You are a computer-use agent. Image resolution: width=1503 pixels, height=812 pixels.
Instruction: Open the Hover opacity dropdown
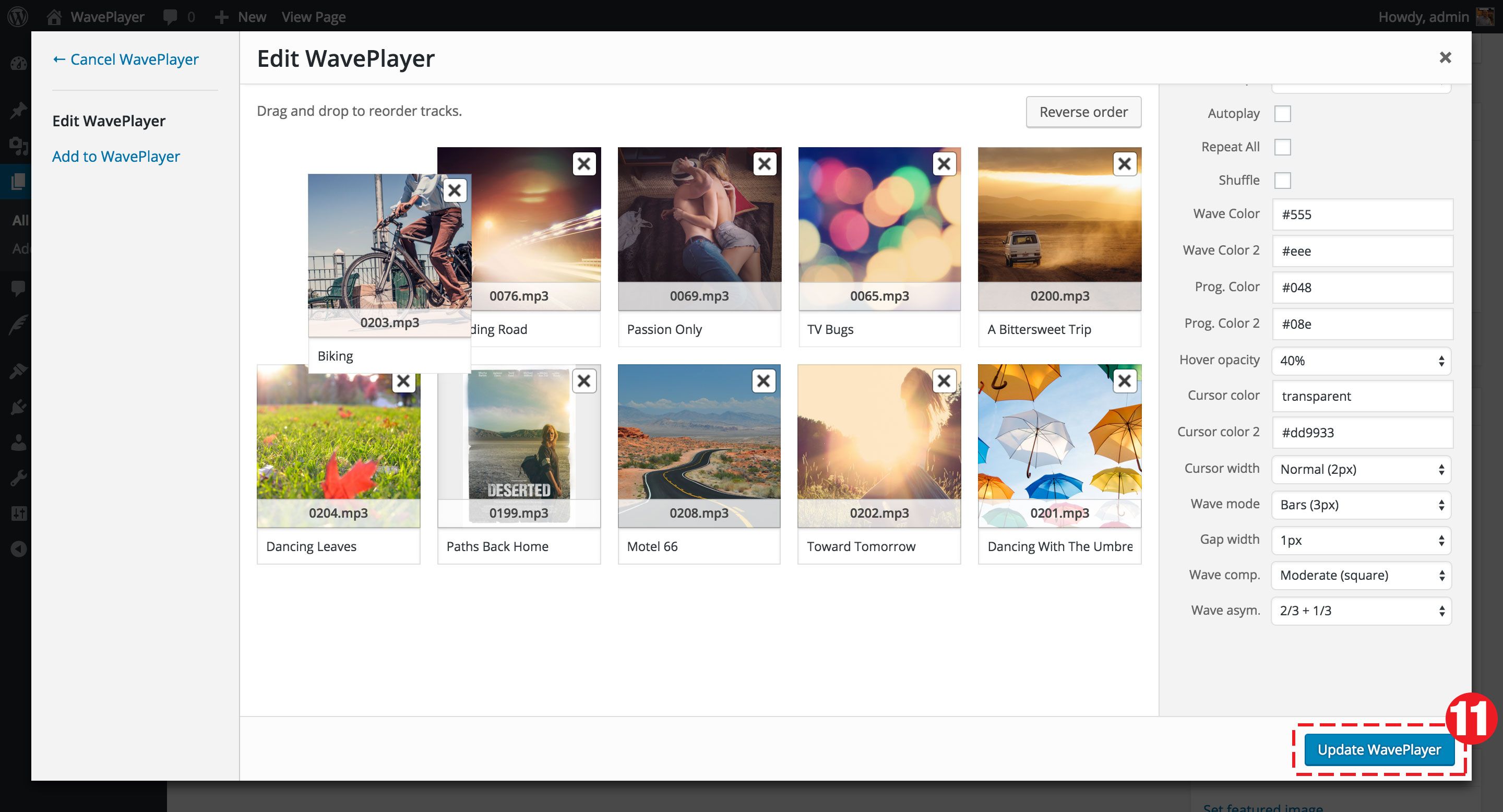pyautogui.click(x=1361, y=361)
